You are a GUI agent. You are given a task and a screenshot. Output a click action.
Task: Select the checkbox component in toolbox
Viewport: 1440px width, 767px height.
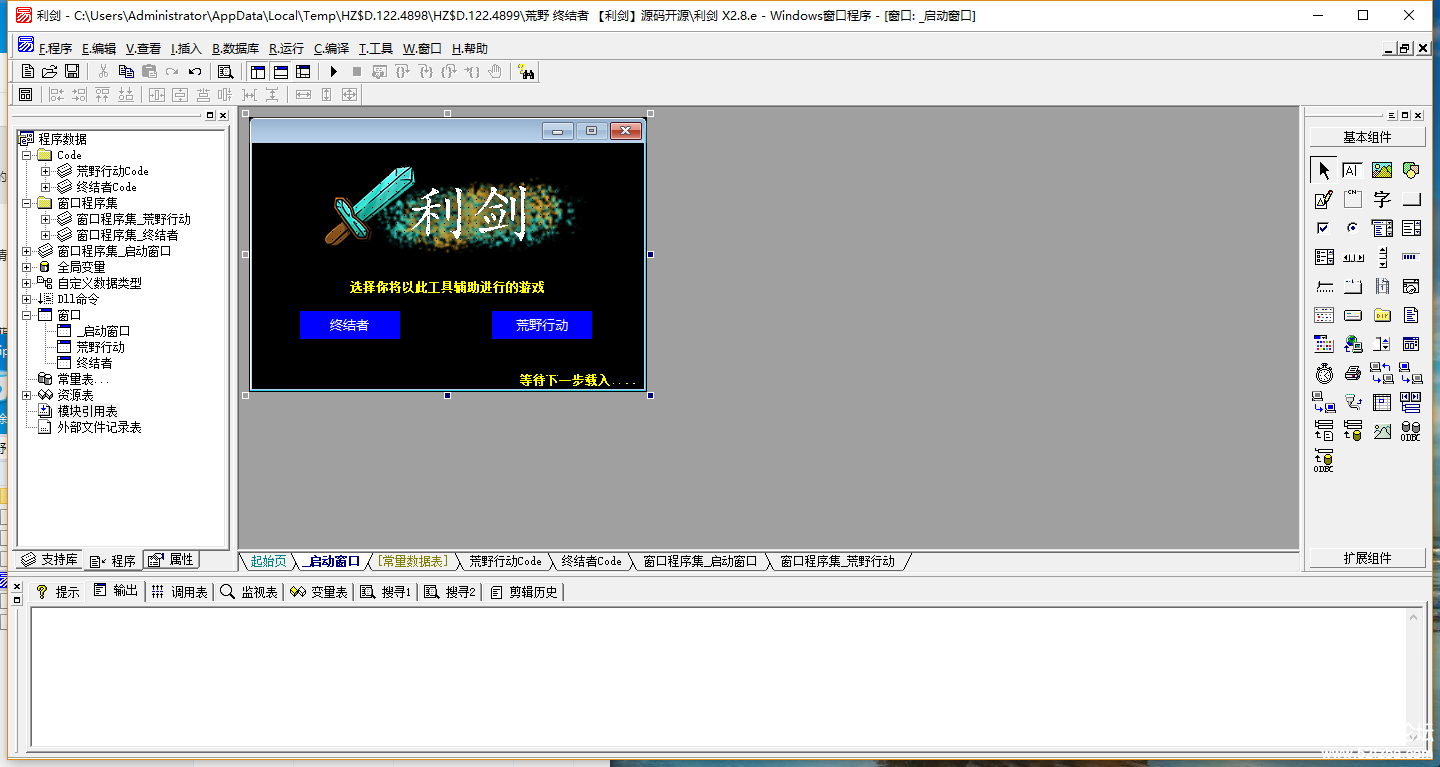1324,228
